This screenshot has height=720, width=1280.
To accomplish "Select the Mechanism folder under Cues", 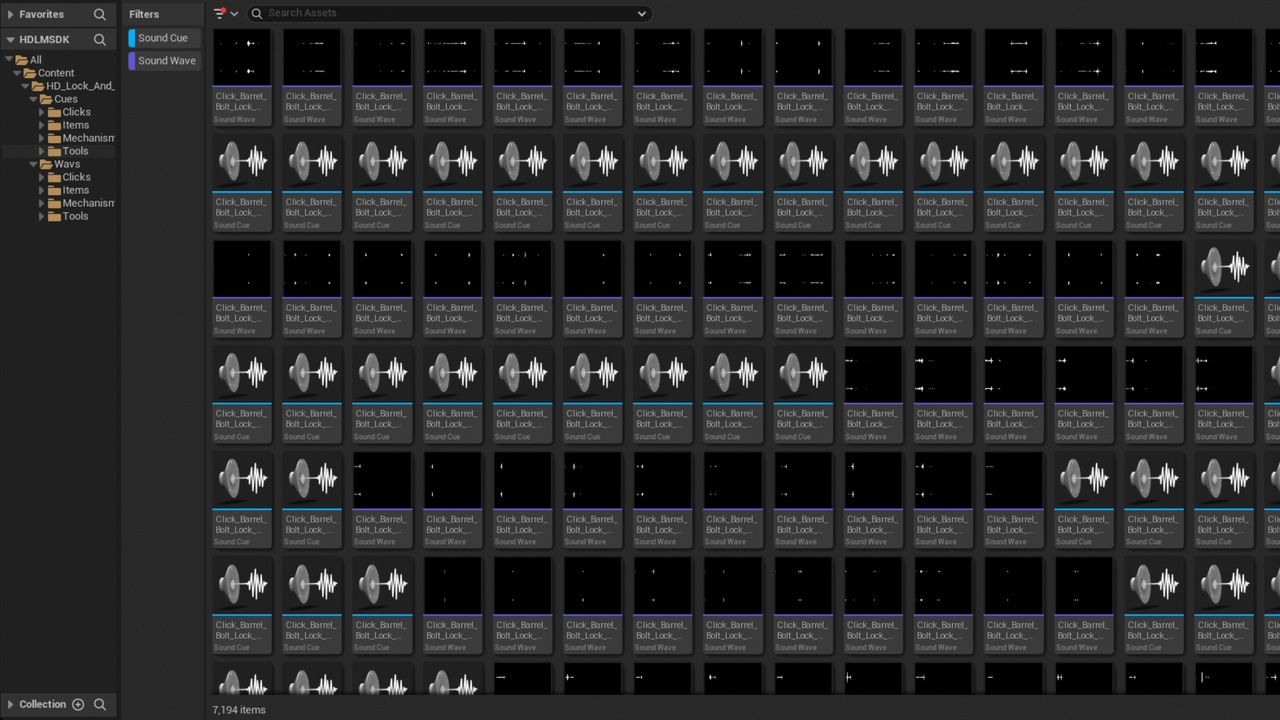I will [x=88, y=138].
